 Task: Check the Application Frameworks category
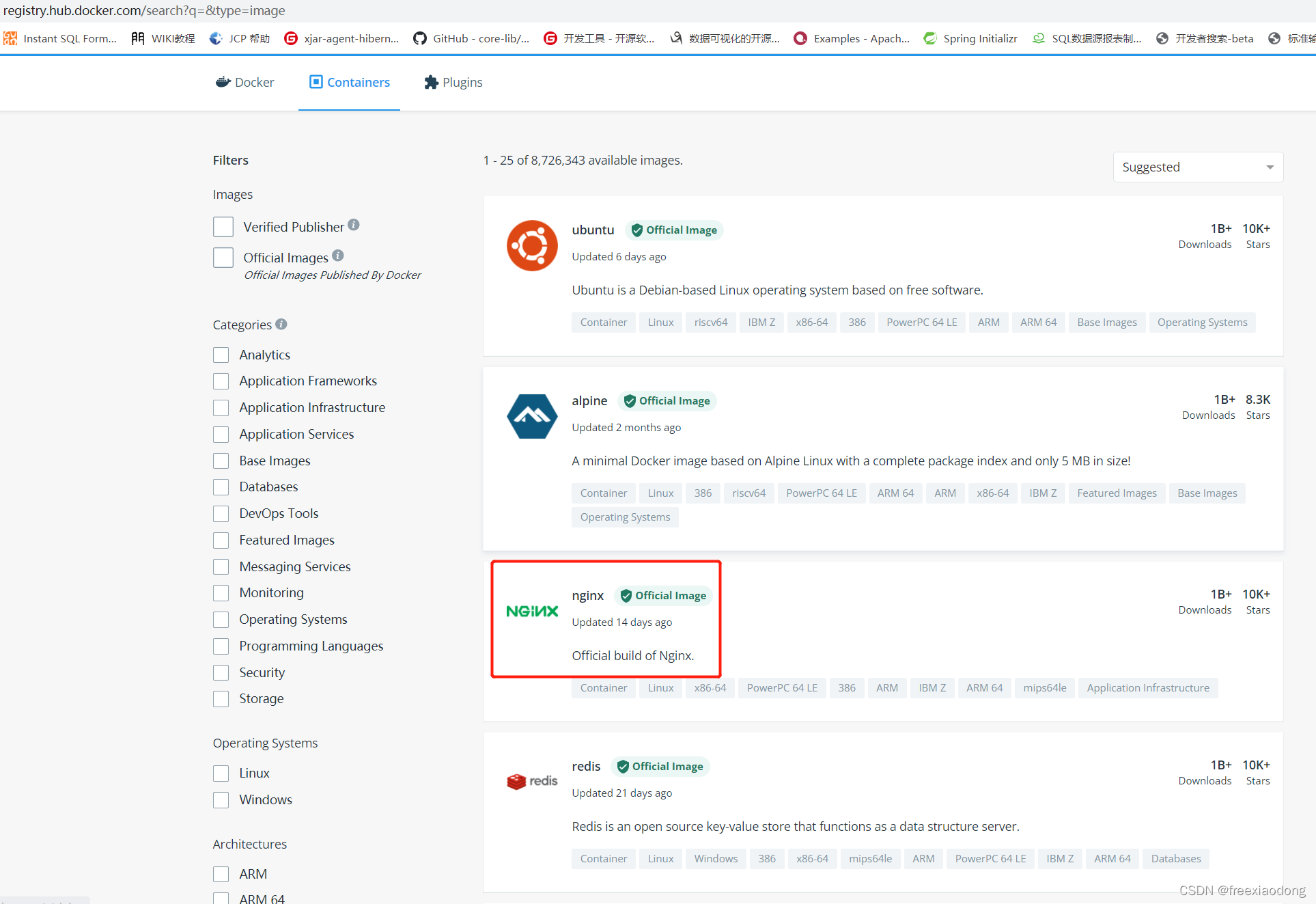(x=221, y=381)
